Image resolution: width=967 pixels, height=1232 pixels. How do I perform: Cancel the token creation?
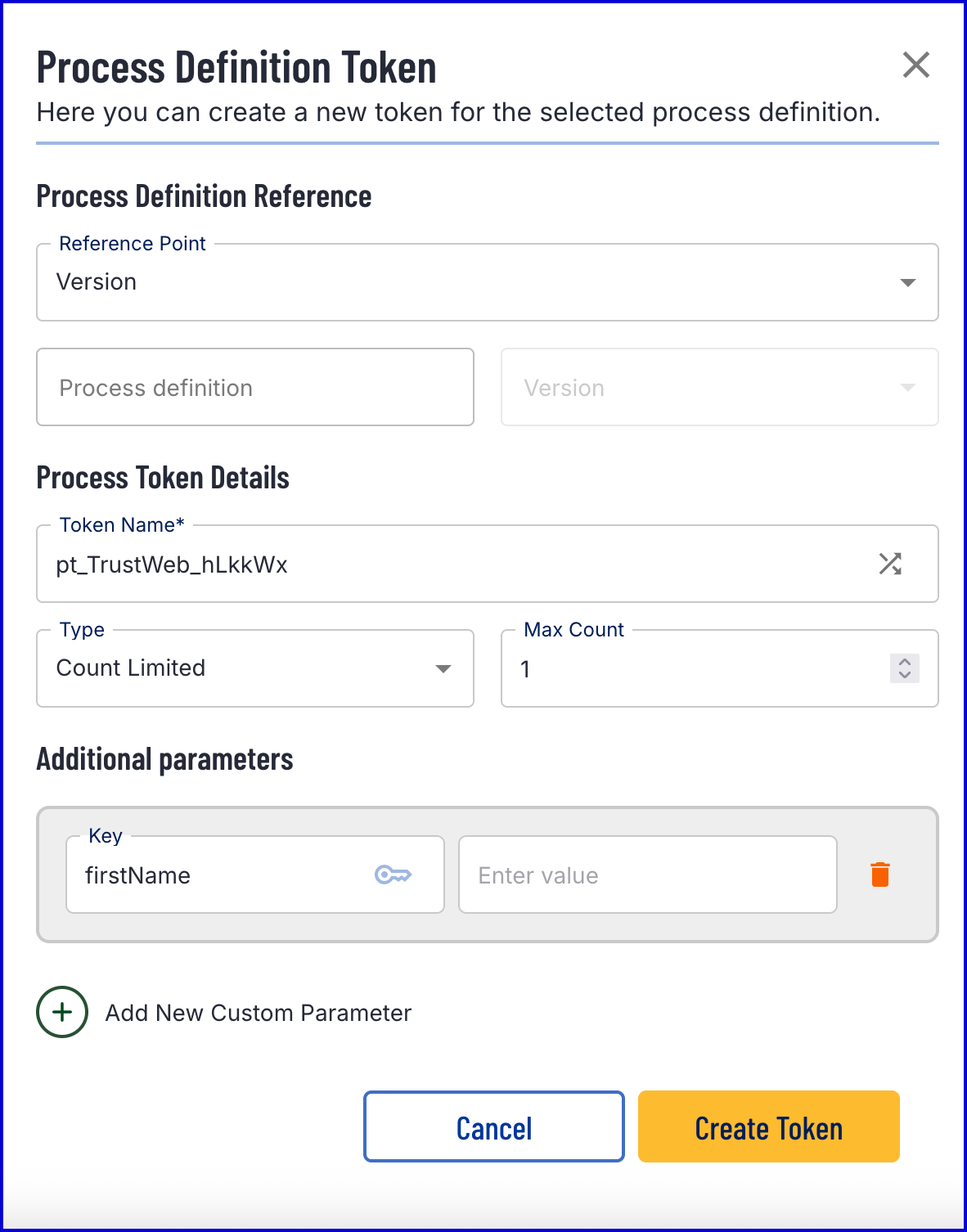pyautogui.click(x=494, y=1126)
